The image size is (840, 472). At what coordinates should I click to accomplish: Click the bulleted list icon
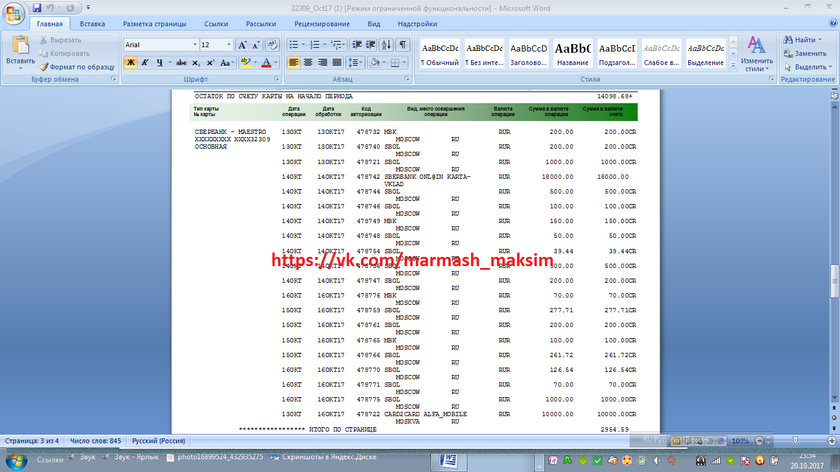click(294, 45)
